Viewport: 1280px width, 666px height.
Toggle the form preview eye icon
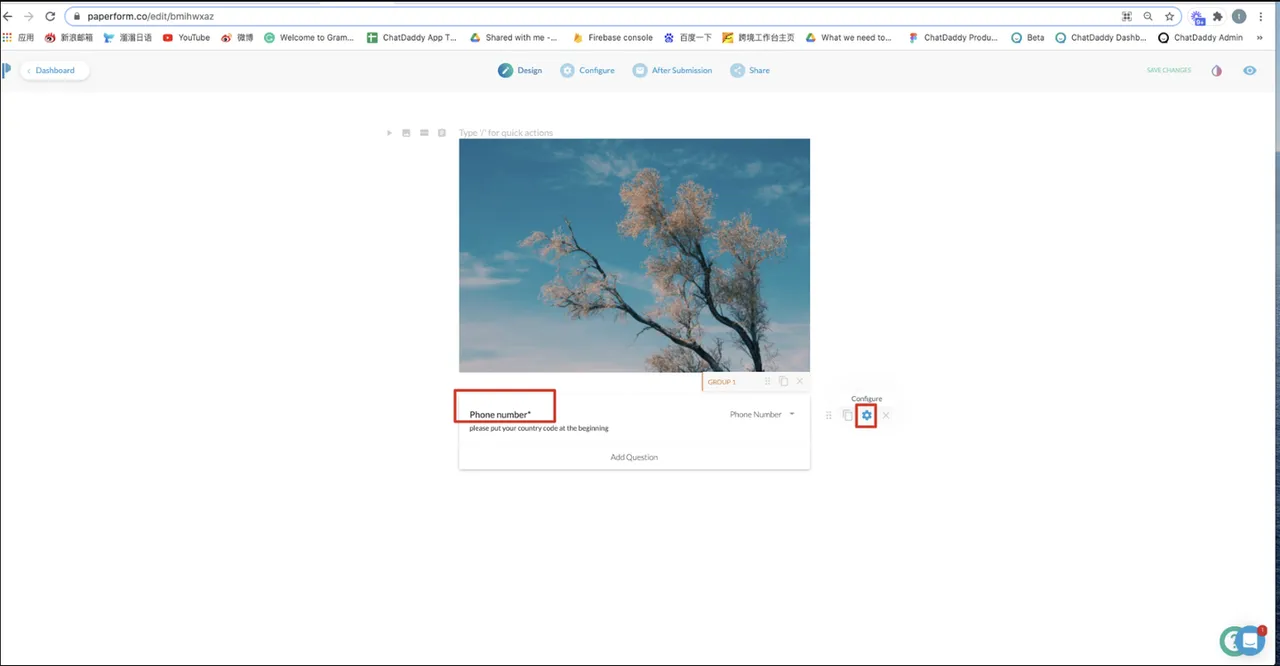point(1249,71)
